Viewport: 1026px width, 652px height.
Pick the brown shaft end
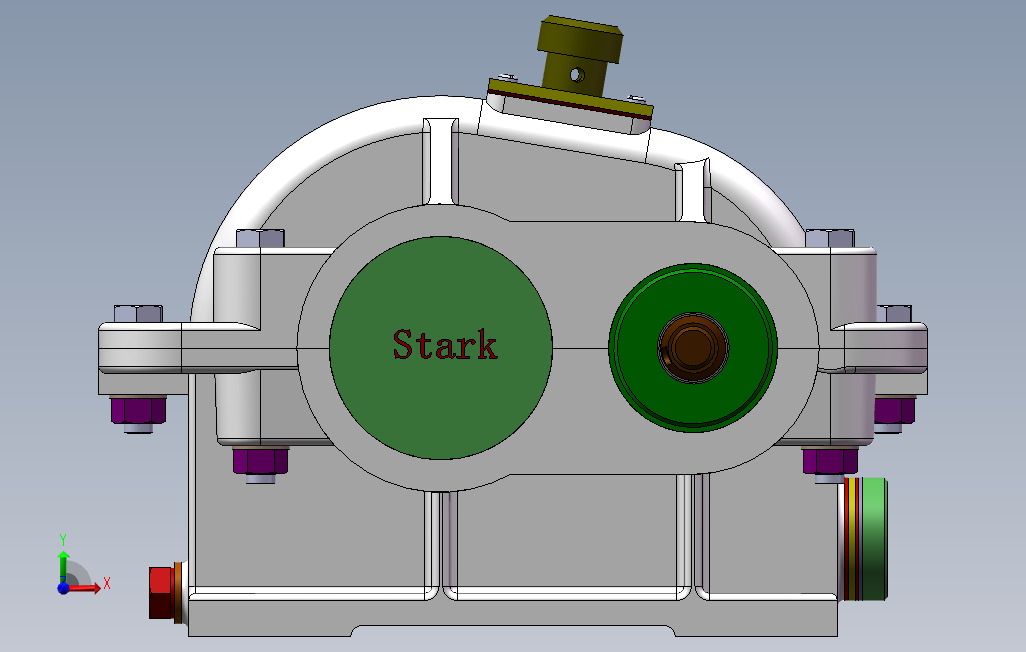coord(693,347)
